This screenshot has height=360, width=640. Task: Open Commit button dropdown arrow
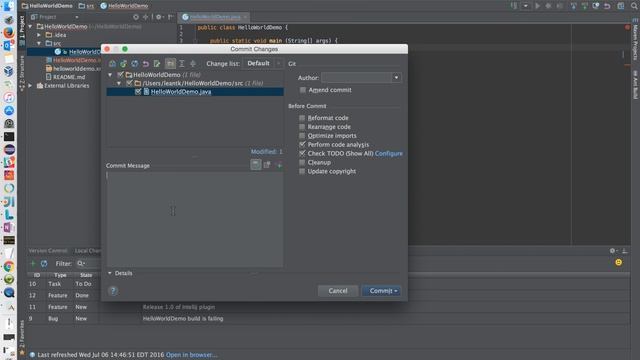tap(396, 291)
